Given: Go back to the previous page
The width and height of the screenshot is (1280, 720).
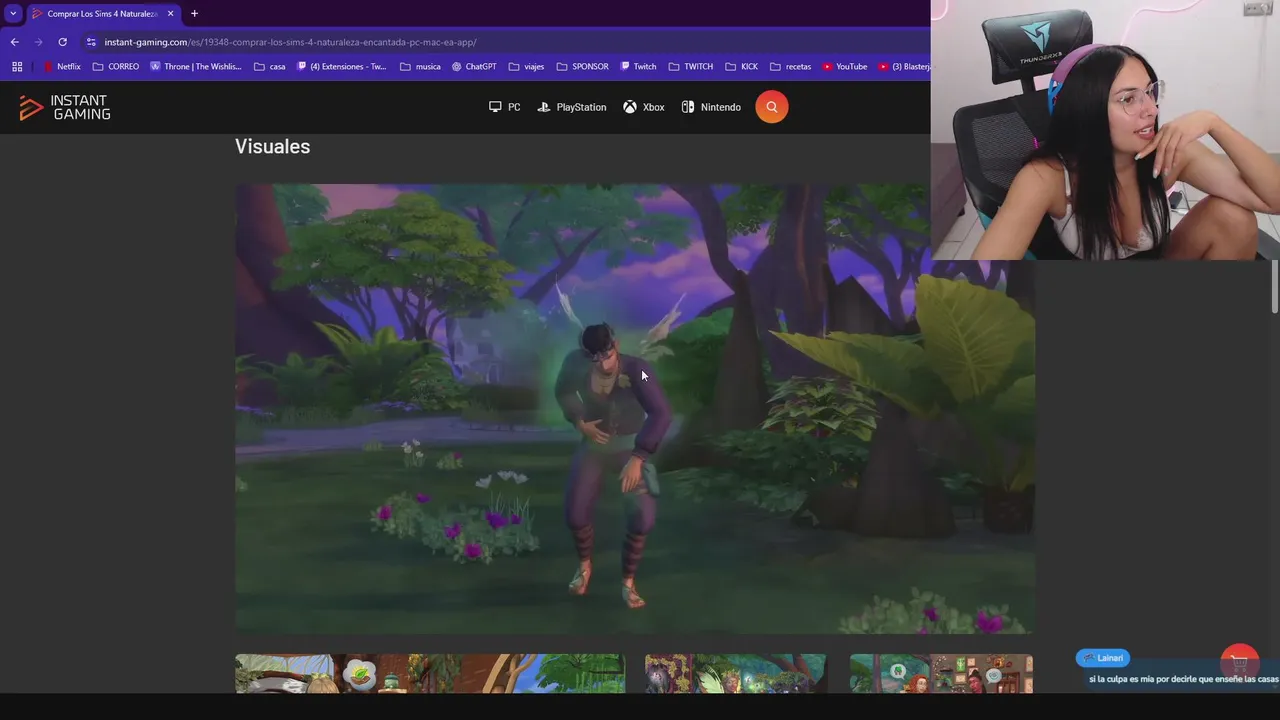Looking at the screenshot, I should (x=14, y=42).
